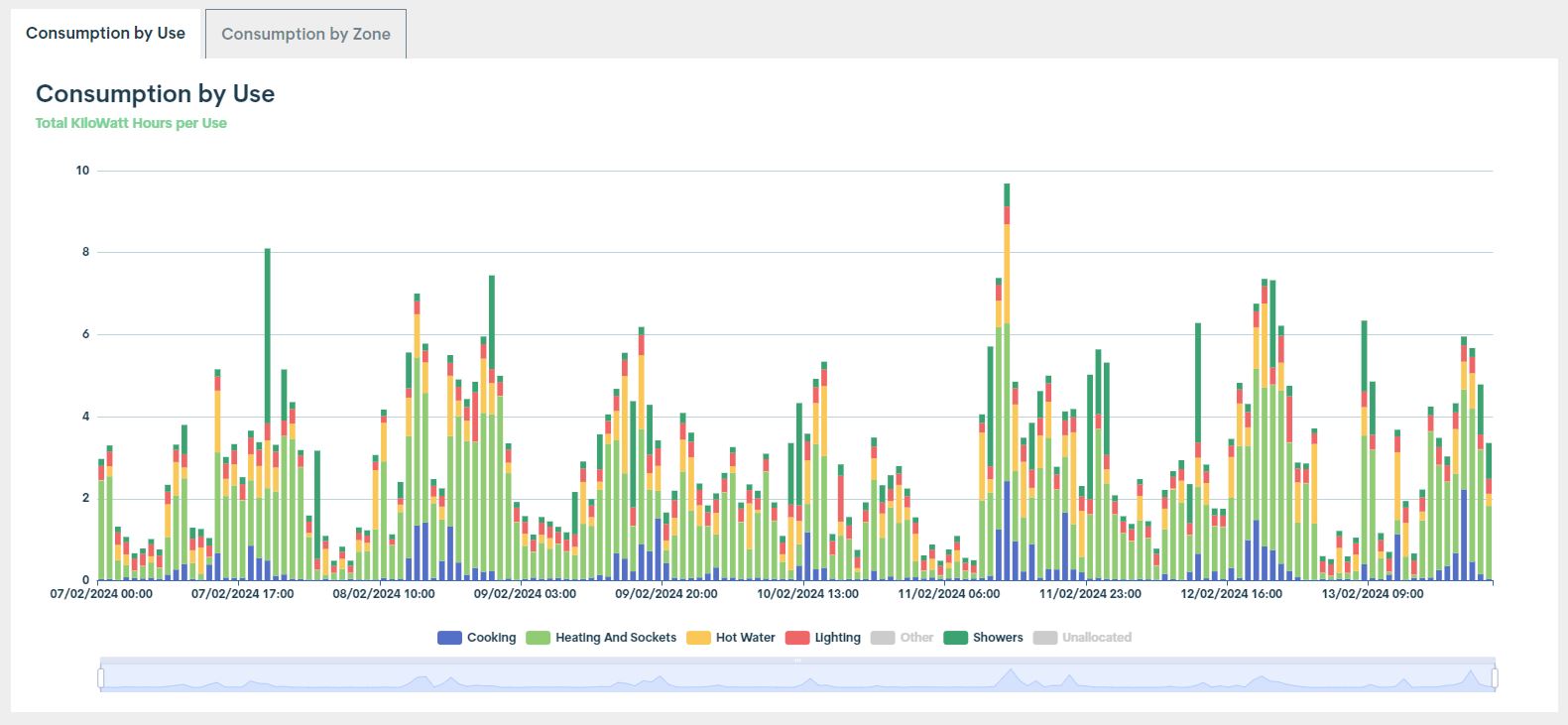Click the x-axis label 09/02/2024 03:00
Image resolution: width=1568 pixels, height=725 pixels.
coord(525,594)
